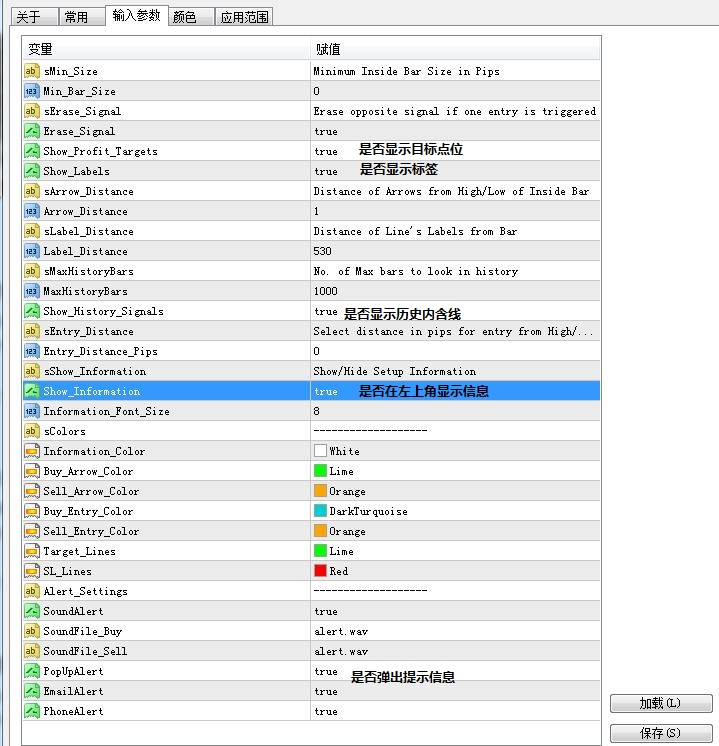
Task: Click the color icon beside SL_Lines
Action: point(31,571)
